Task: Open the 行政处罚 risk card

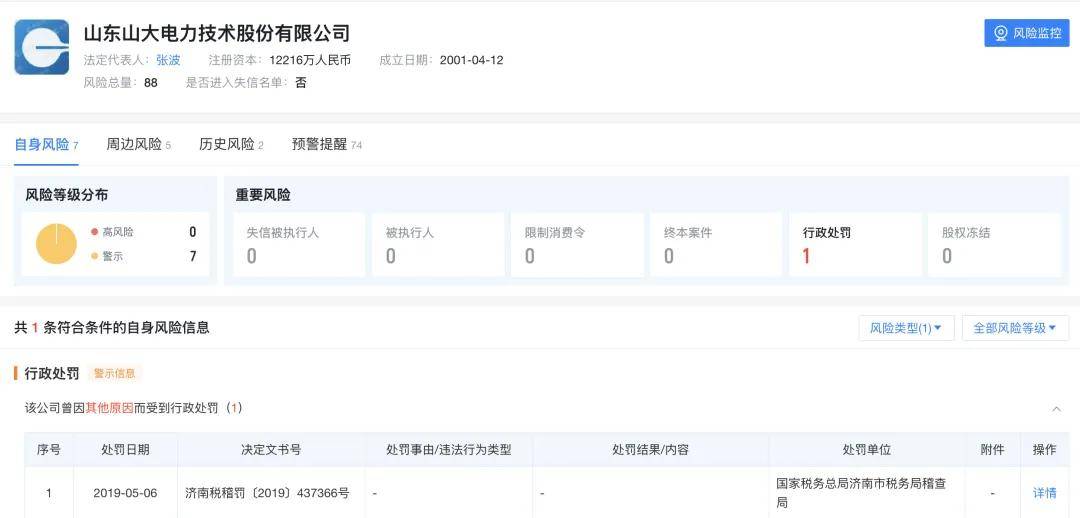Action: (855, 245)
